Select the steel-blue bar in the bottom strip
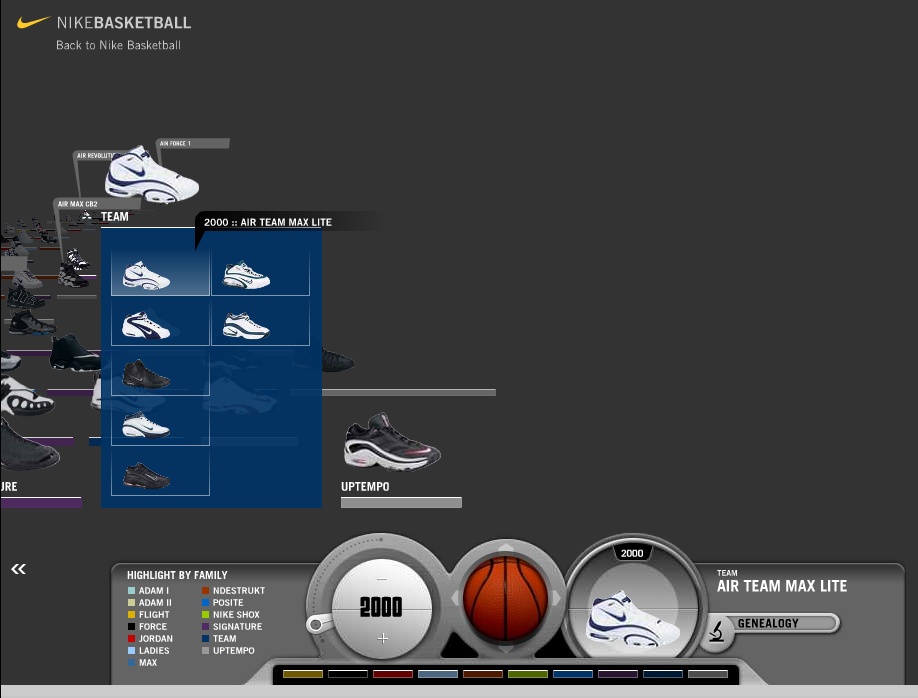Image resolution: width=918 pixels, height=698 pixels. pos(438,674)
